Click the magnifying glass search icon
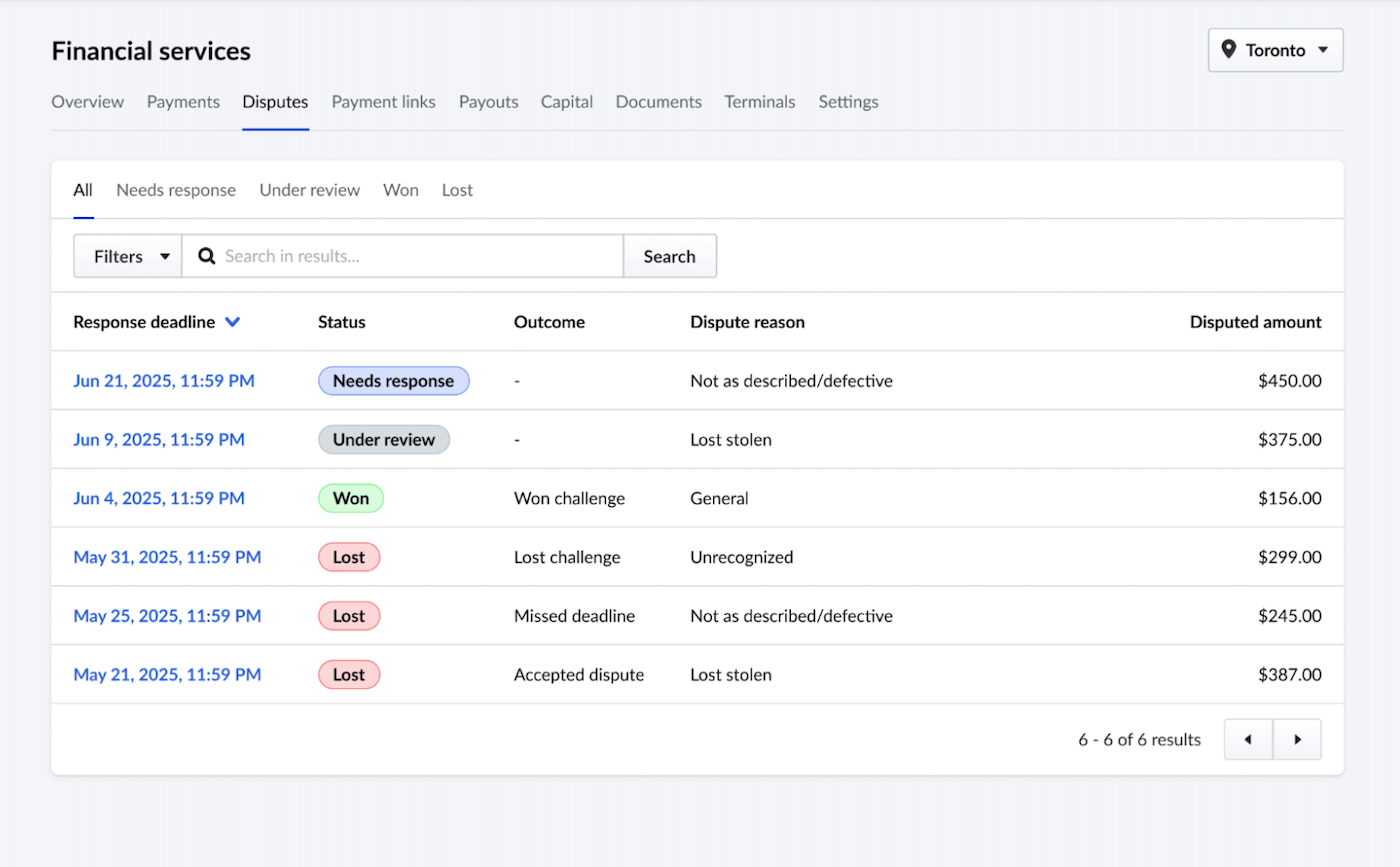 coord(205,256)
